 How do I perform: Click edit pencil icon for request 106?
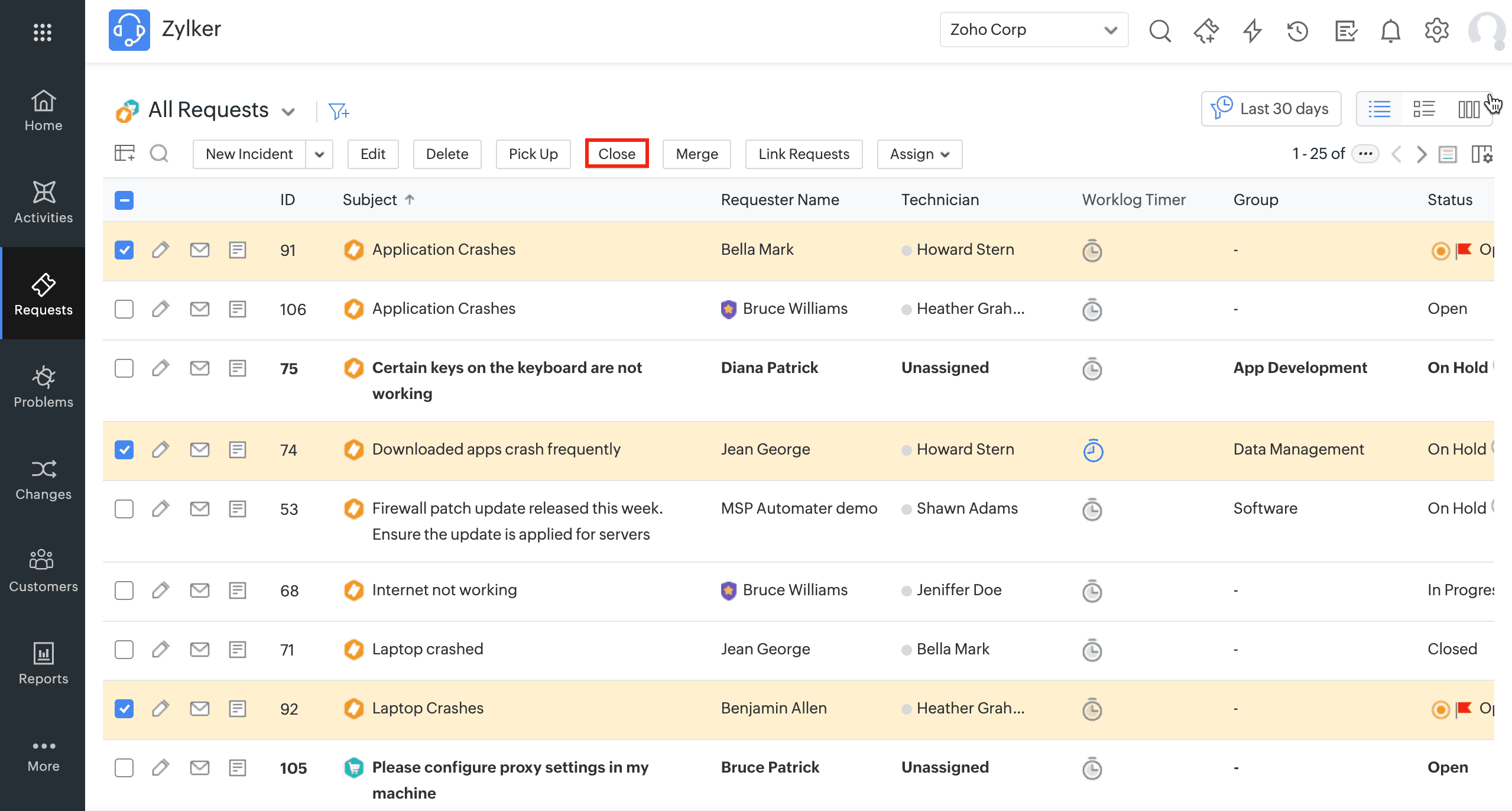[161, 309]
